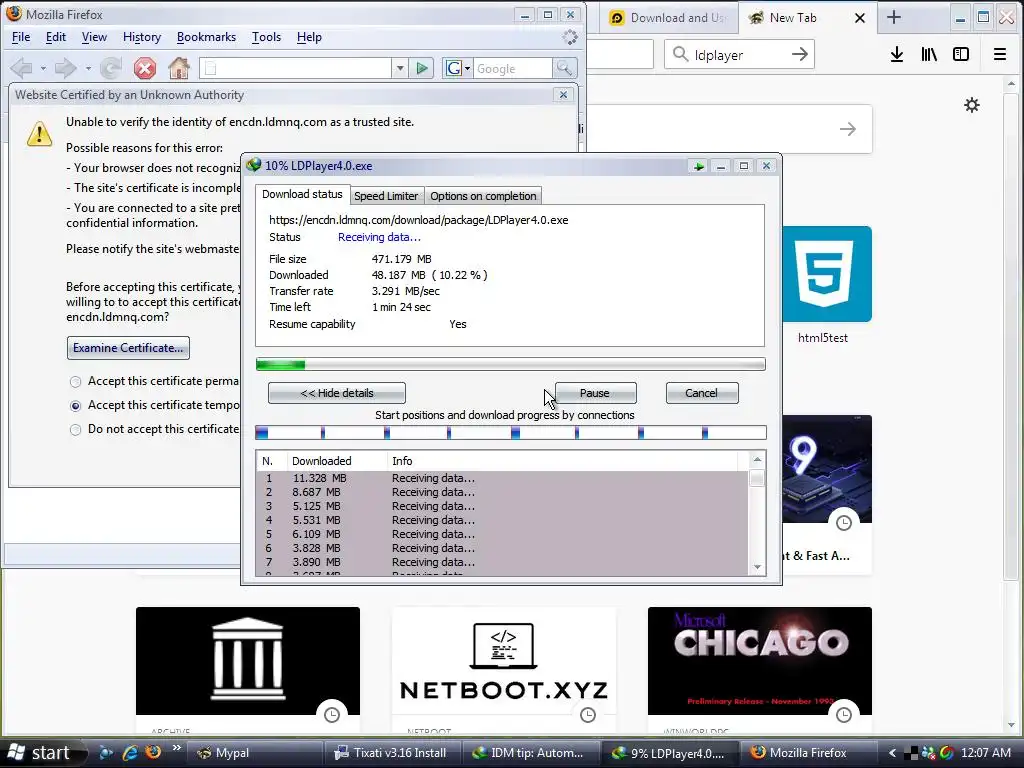Viewport: 1024px width, 768px height.
Task: Click the search go arrow beside ldplayer
Action: coord(800,54)
